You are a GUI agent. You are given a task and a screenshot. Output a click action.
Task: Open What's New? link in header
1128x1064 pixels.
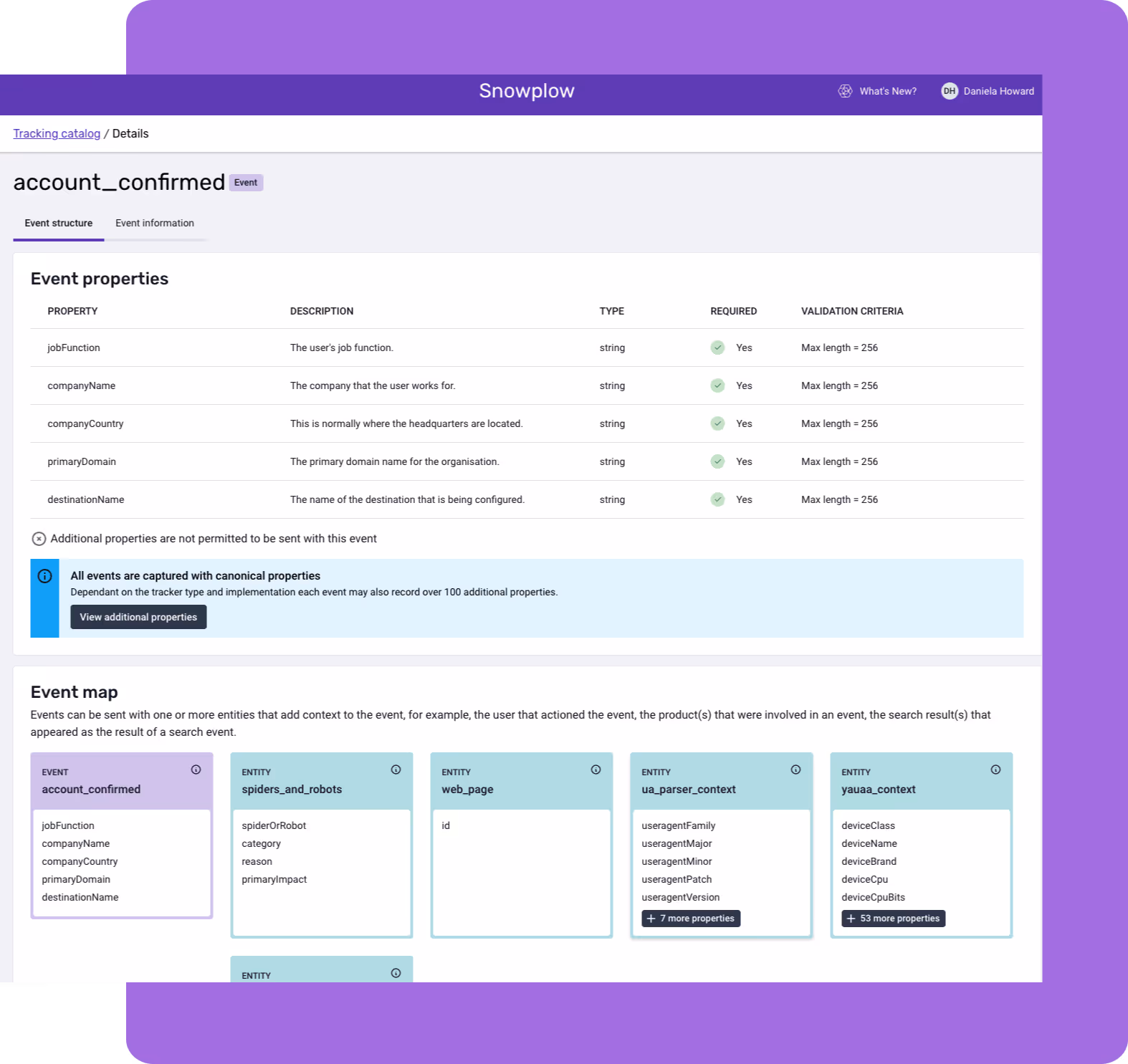[x=888, y=91]
